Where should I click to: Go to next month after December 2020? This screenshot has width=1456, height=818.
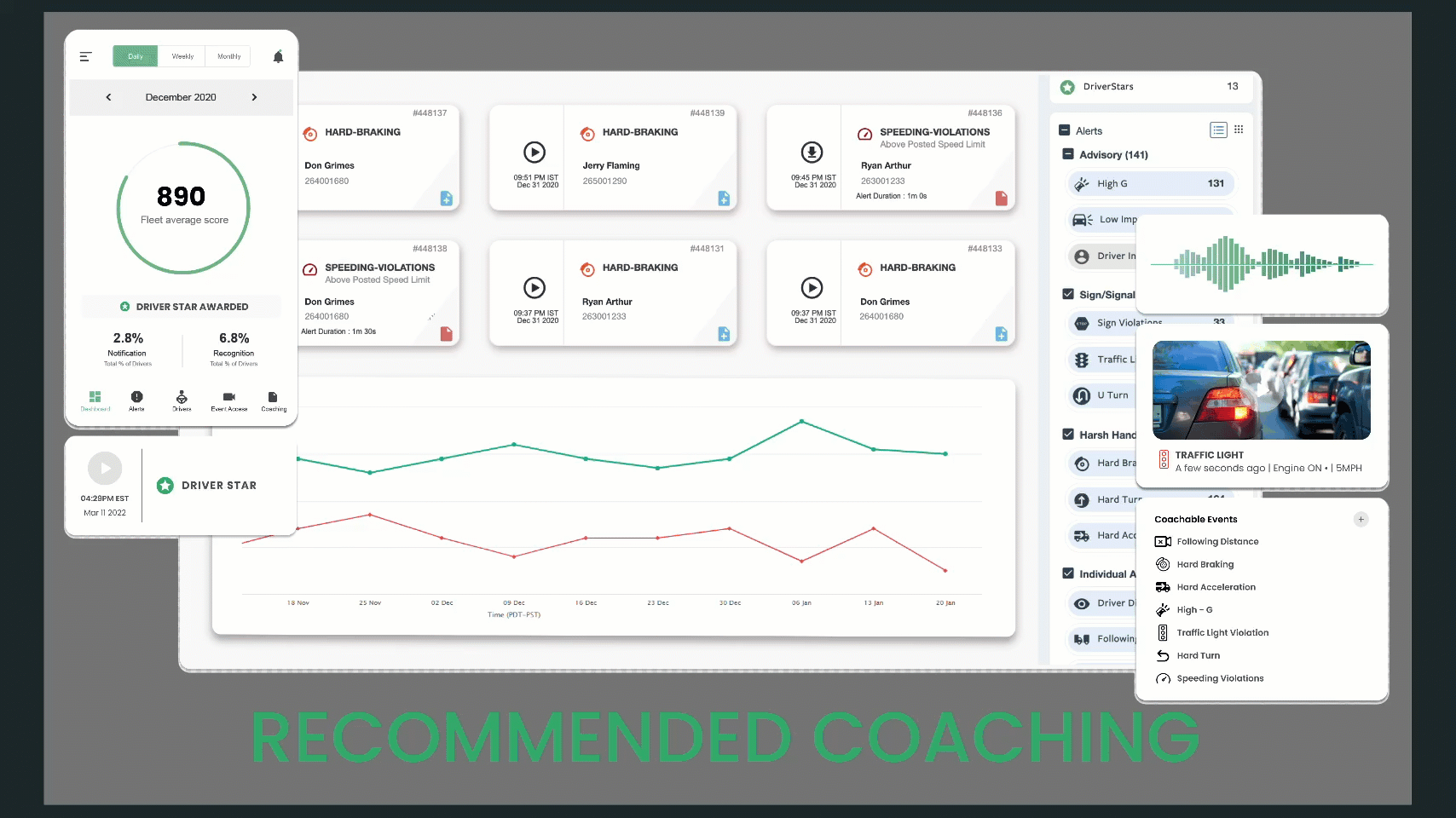(x=254, y=97)
